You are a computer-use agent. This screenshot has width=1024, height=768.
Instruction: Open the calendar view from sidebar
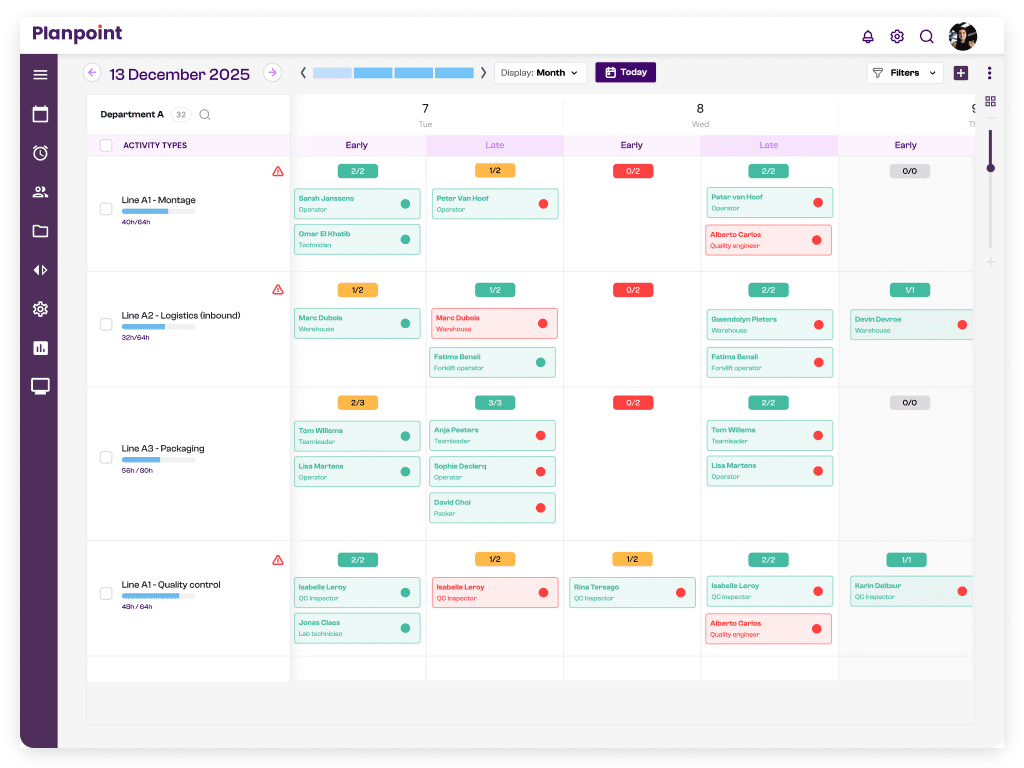tap(40, 114)
